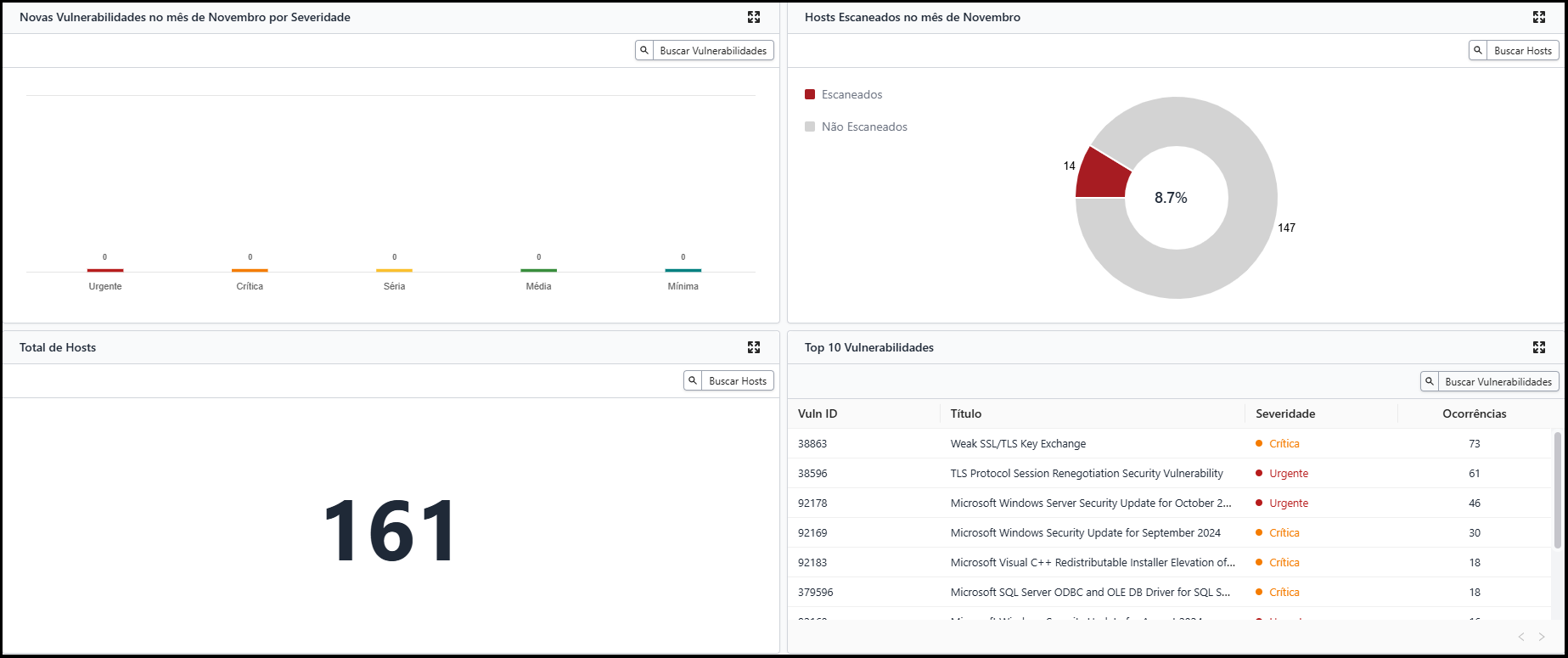Image resolution: width=1568 pixels, height=658 pixels.
Task: Expand the Hosts Escaneados panel to fullscreen
Action: [x=1538, y=17]
